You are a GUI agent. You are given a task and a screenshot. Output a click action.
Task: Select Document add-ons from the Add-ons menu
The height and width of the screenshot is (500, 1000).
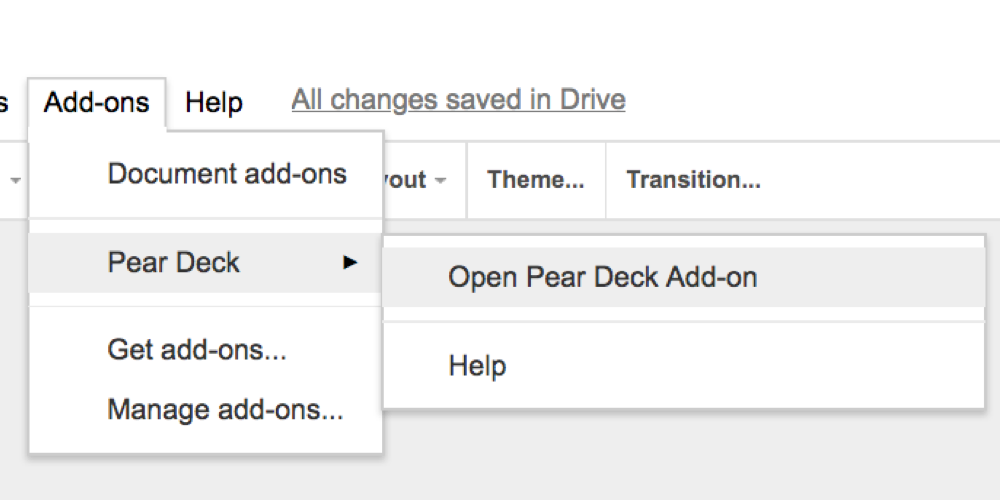point(226,174)
